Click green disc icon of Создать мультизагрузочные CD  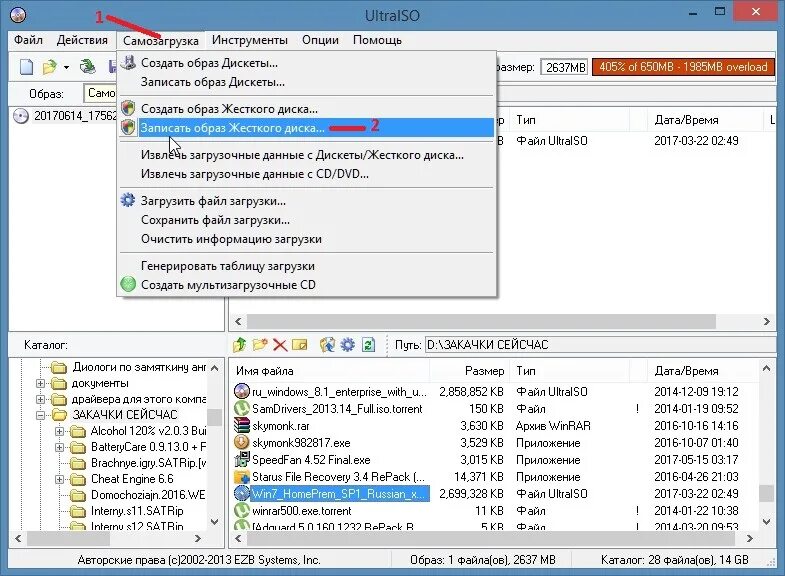coord(128,284)
